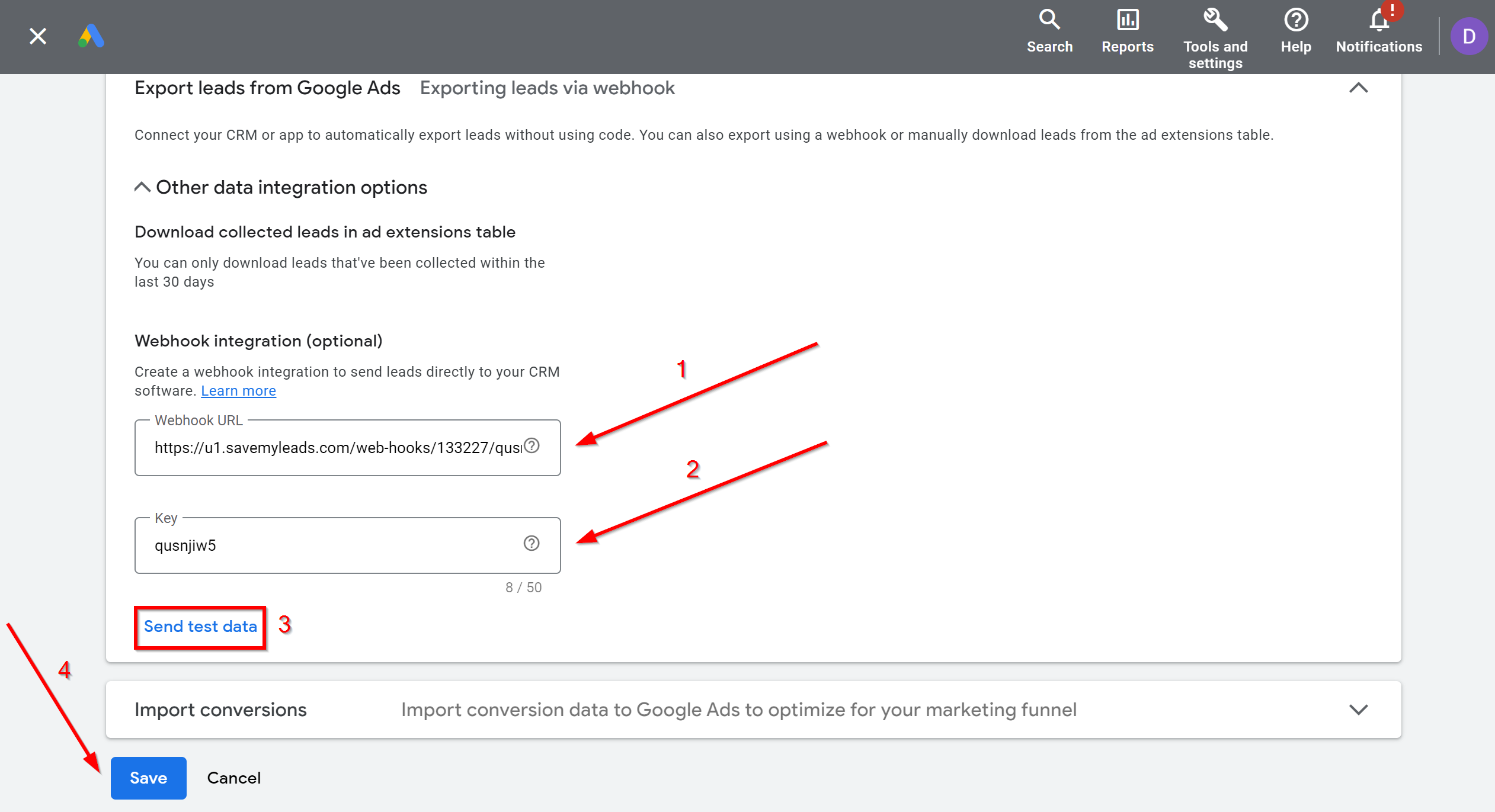Open the Search tool in the top bar

(x=1049, y=32)
